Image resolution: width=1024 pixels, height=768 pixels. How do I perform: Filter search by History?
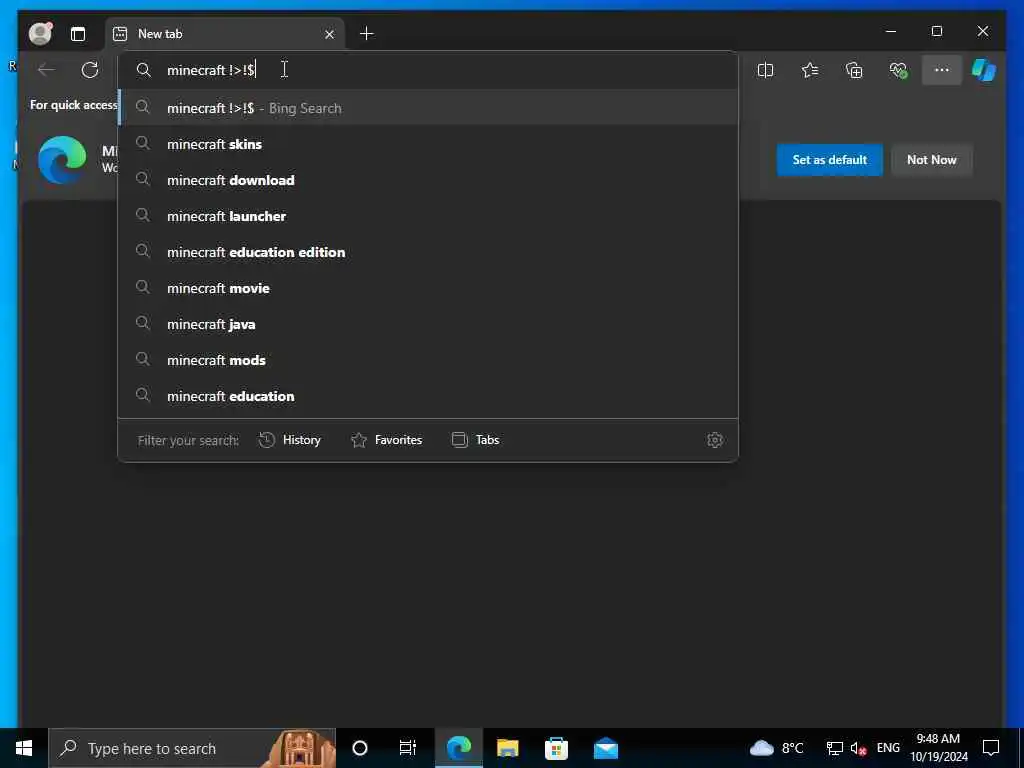point(290,440)
